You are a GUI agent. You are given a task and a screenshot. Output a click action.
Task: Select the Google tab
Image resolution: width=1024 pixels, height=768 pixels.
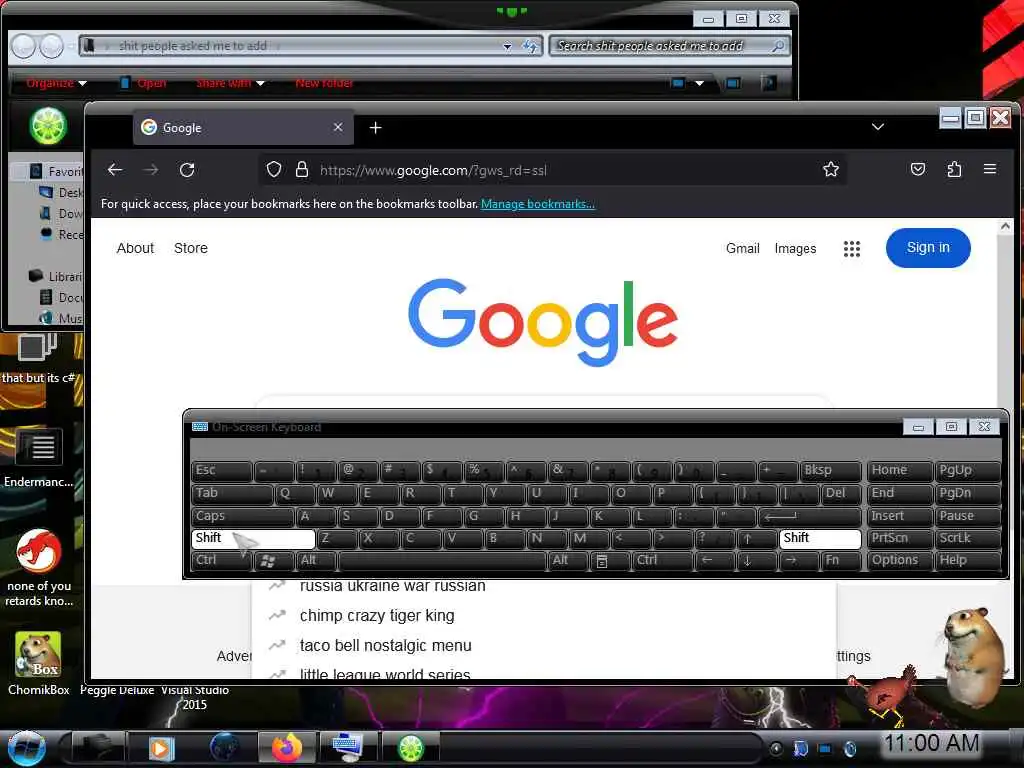pyautogui.click(x=244, y=127)
